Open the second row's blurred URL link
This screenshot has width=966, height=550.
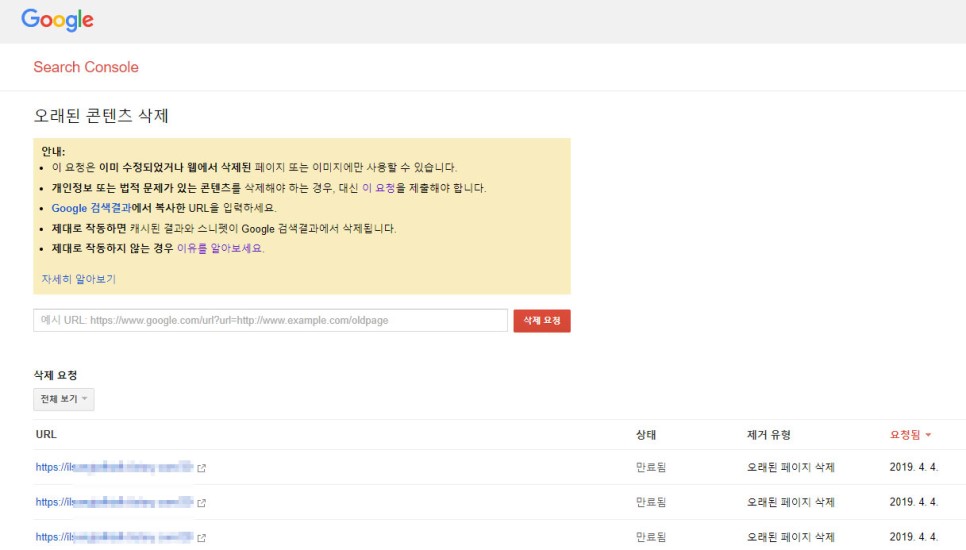tap(115, 502)
